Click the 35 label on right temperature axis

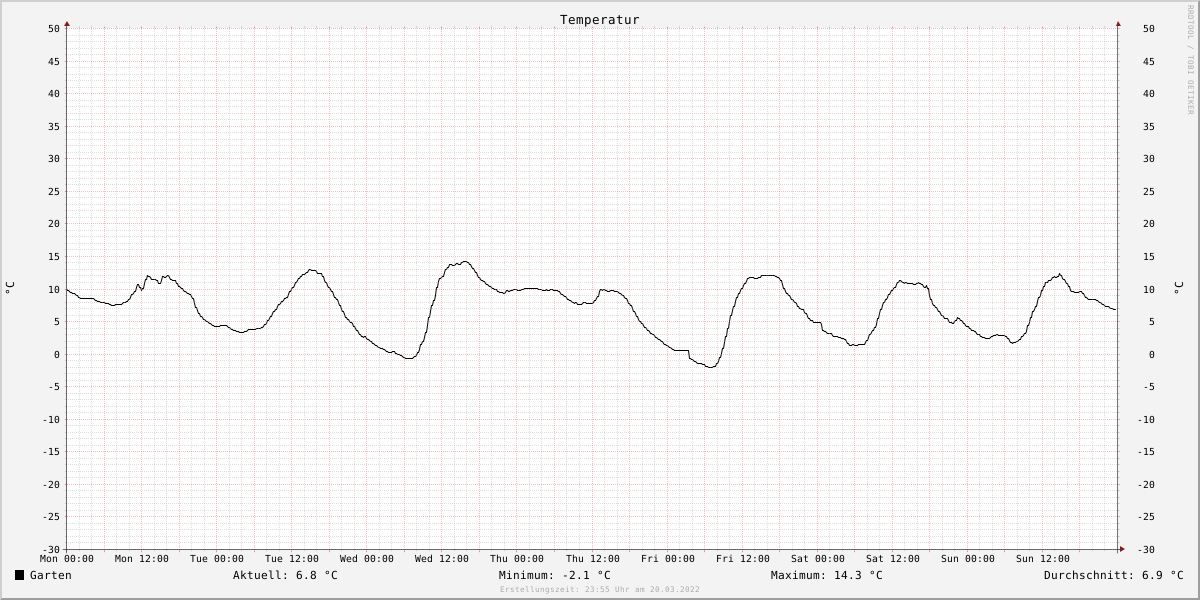pos(1149,127)
